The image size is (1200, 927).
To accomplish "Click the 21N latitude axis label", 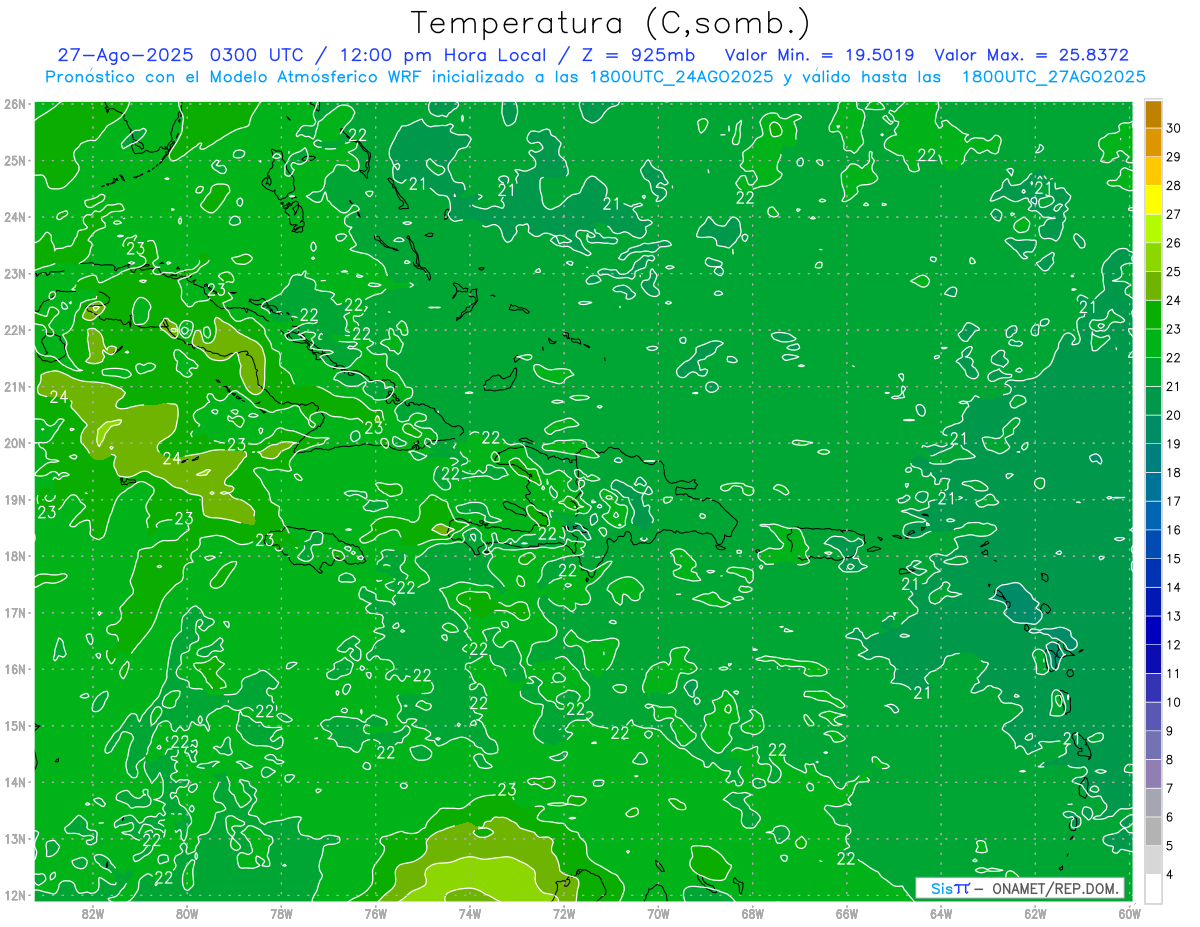I will [x=15, y=386].
